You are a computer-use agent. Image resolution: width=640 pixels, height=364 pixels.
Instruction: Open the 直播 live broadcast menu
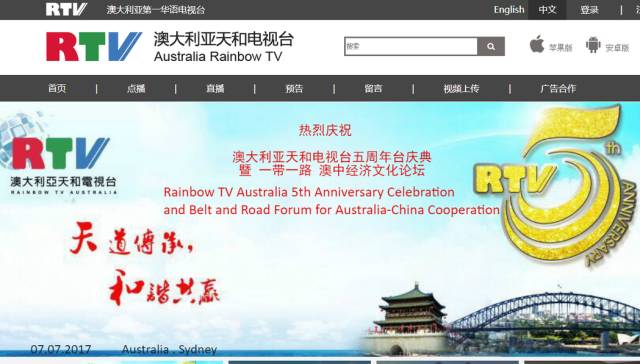click(215, 88)
